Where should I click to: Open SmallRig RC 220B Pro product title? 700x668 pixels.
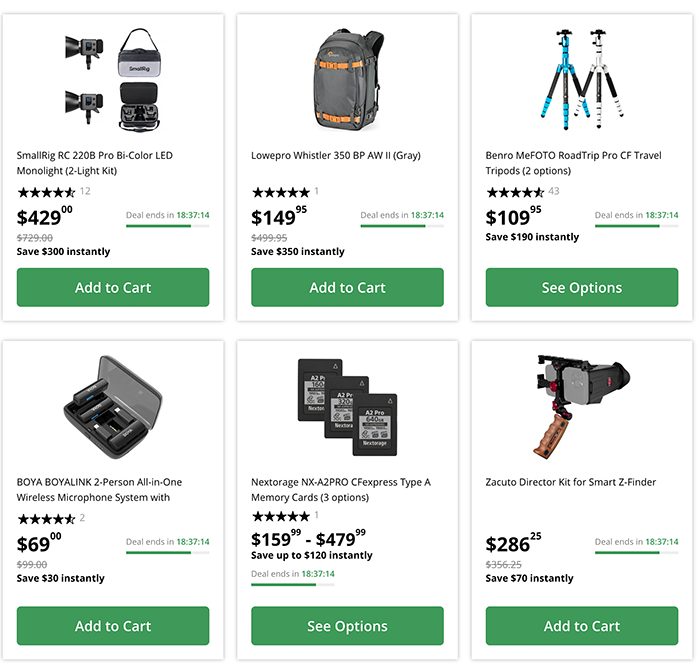click(95, 163)
